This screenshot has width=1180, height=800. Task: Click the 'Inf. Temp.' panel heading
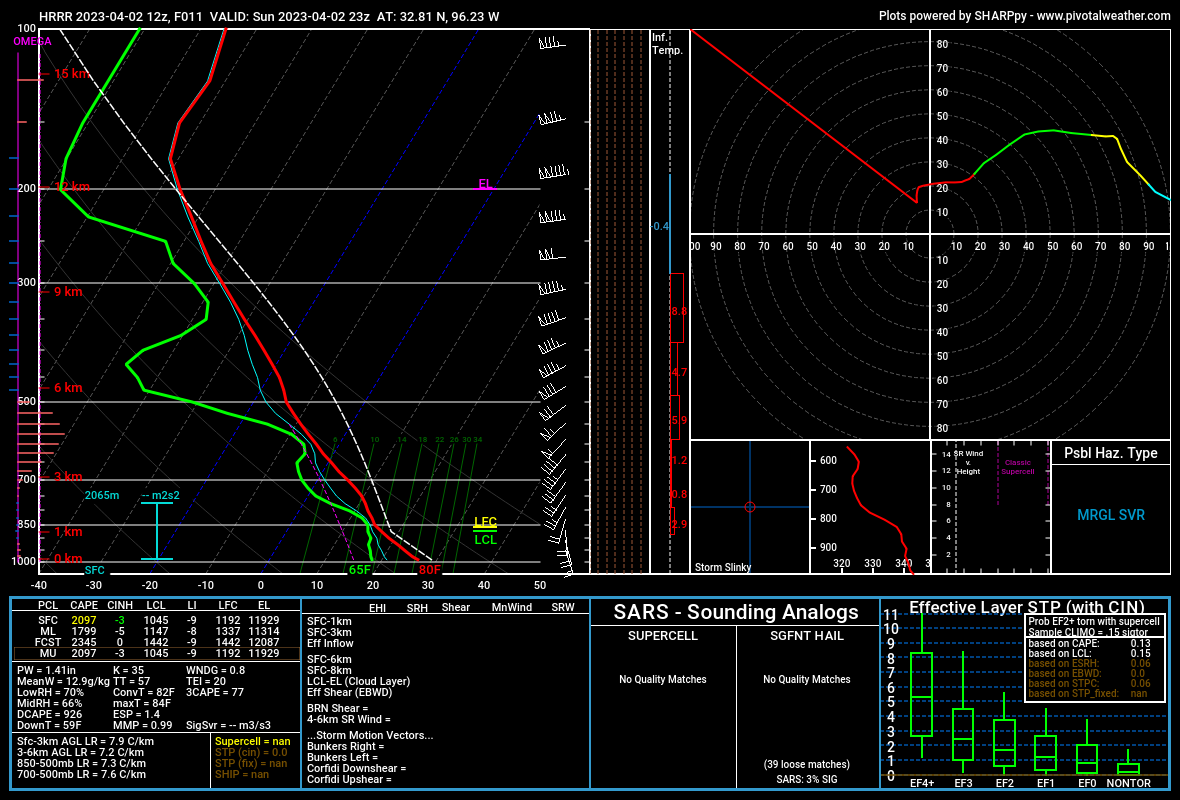pyautogui.click(x=667, y=44)
